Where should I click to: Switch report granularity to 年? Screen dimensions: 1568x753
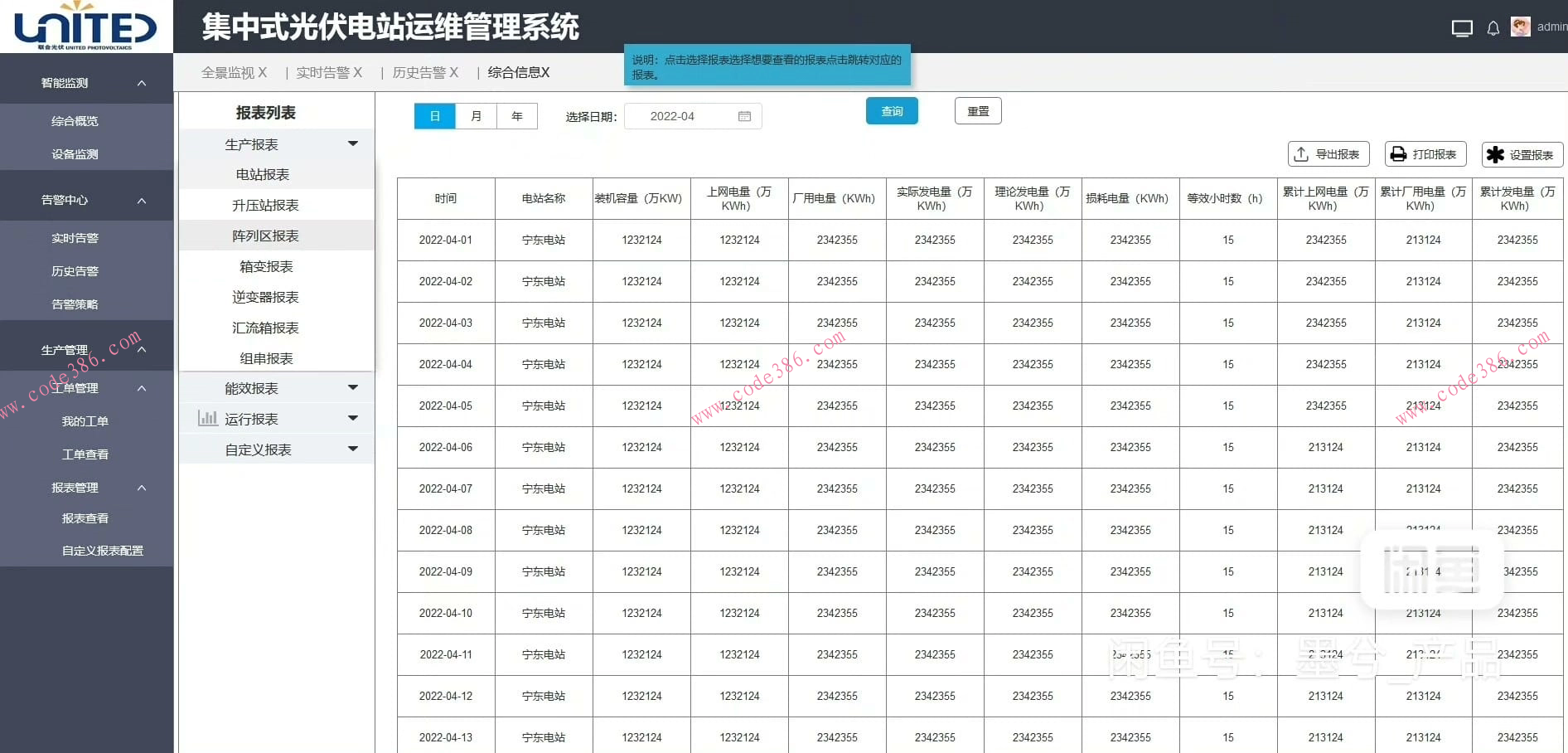(517, 116)
